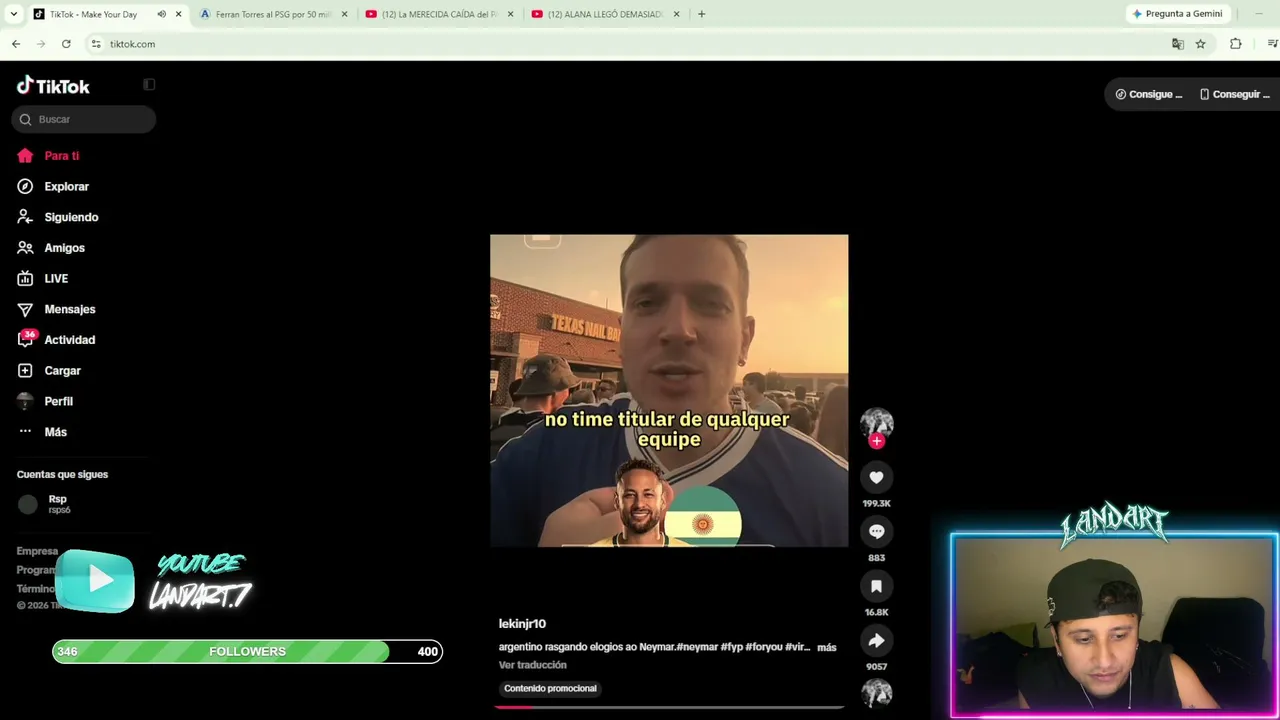The height and width of the screenshot is (720, 1280).
Task: Open a new browser tab
Action: point(701,14)
